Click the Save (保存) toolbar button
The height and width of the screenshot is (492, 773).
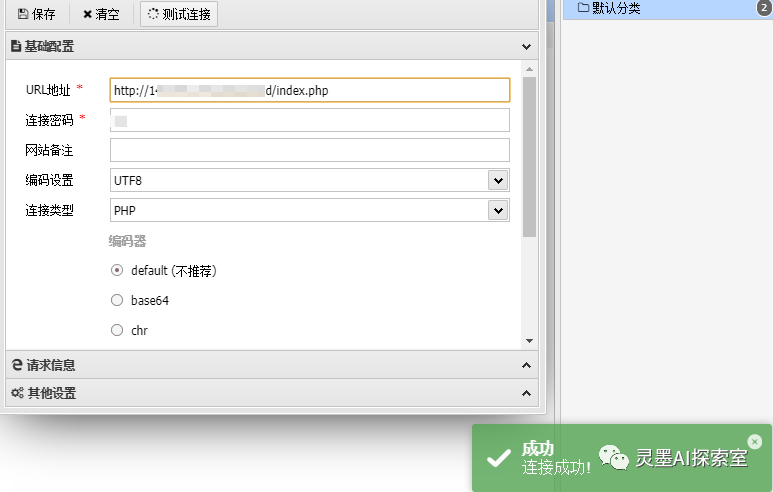37,14
